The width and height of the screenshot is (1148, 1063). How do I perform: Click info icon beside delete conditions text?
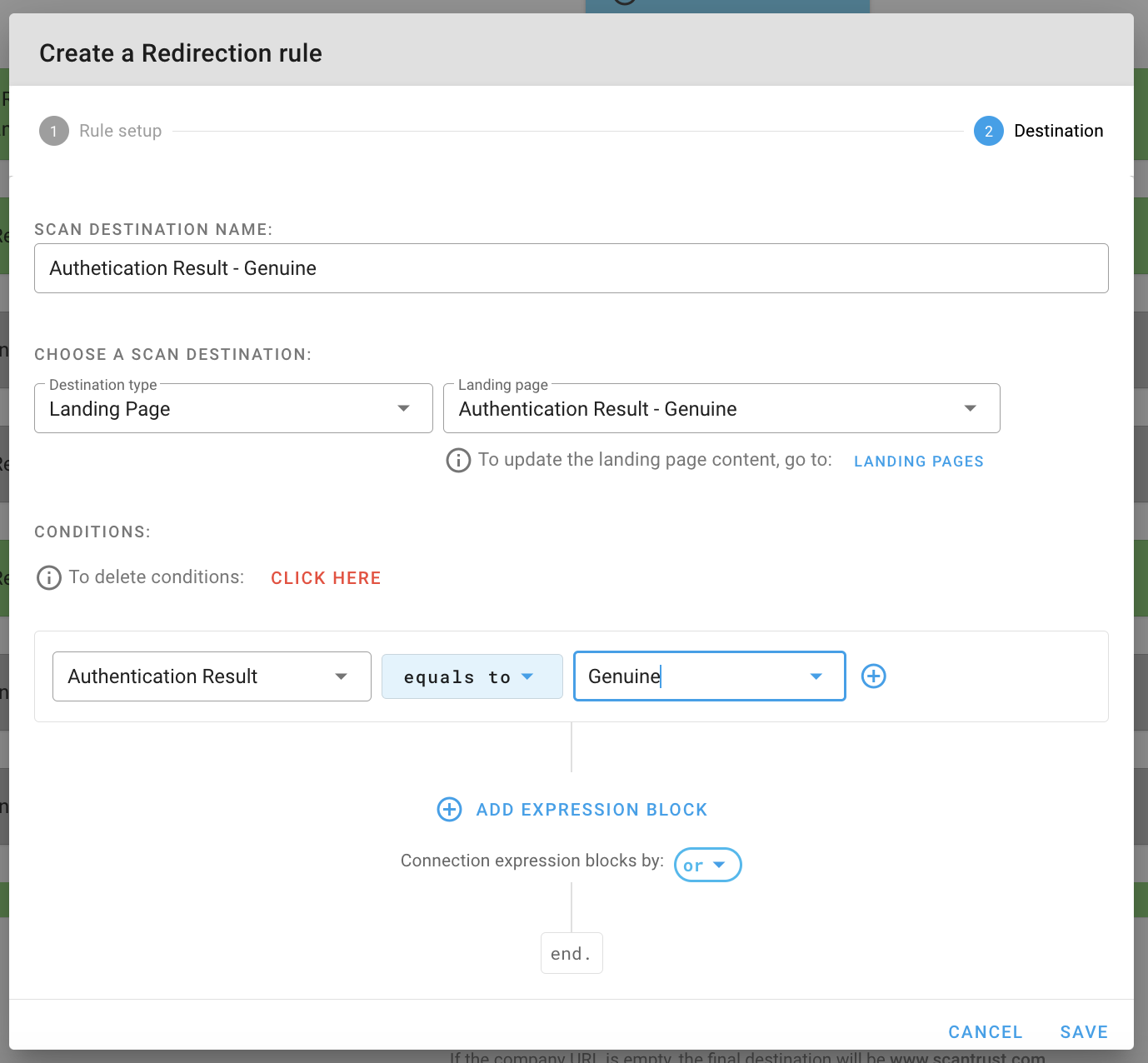pos(49,577)
